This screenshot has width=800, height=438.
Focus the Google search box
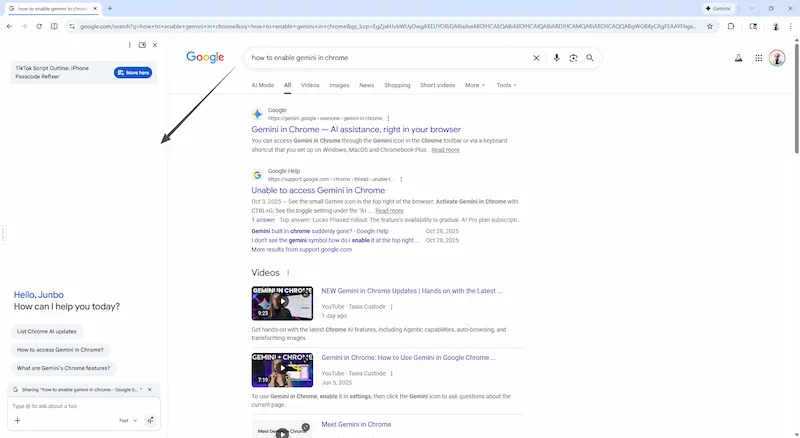(x=388, y=58)
